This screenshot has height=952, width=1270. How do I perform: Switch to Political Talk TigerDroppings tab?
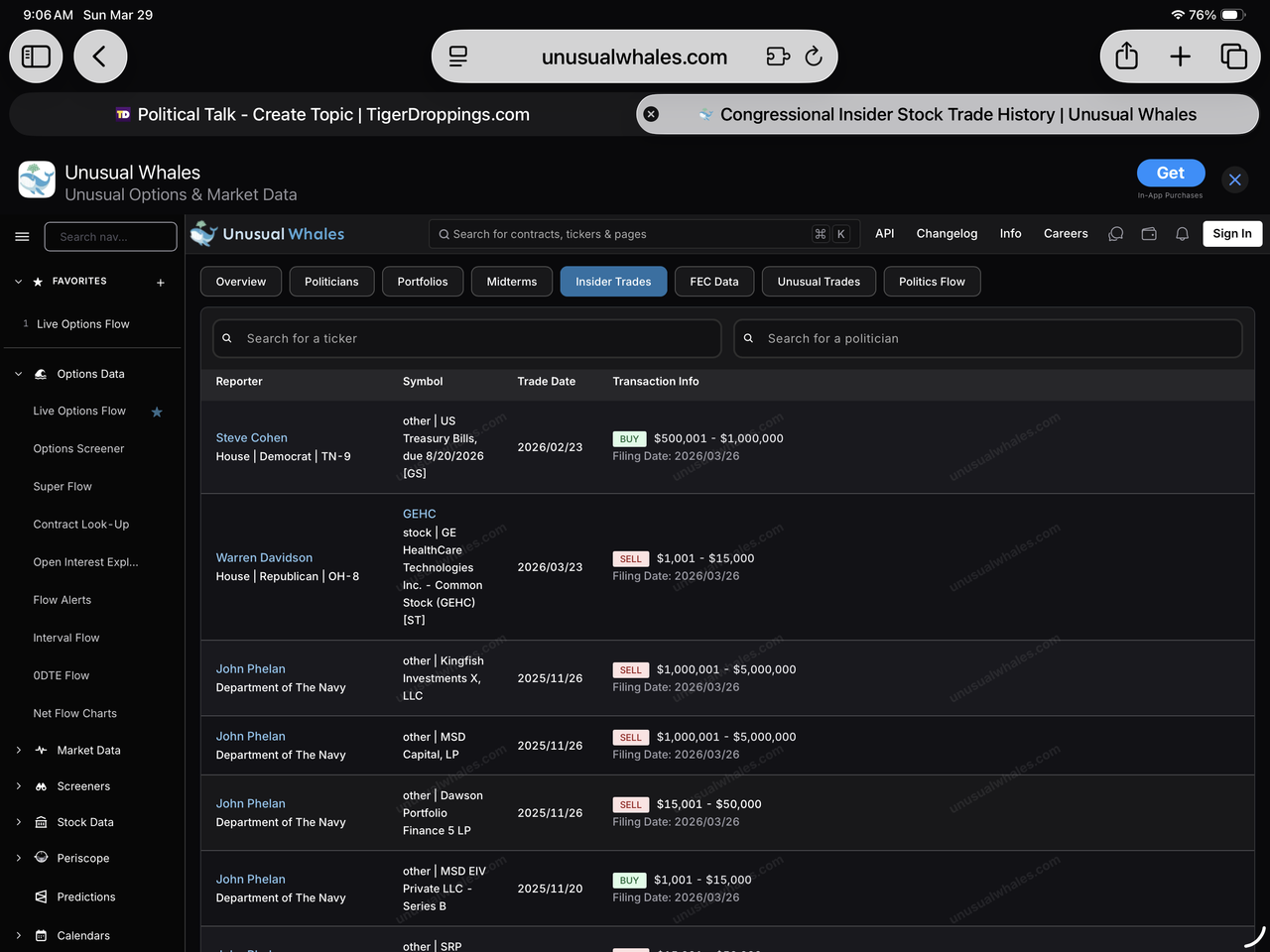pos(322,114)
